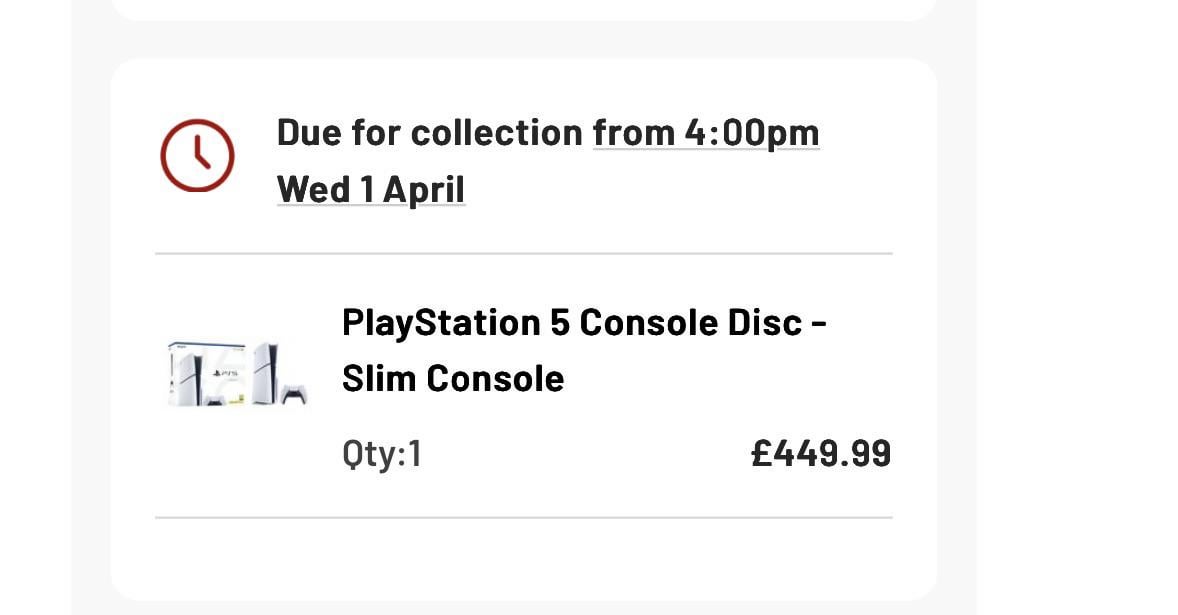Click the "Slim Console" line of the title

click(x=453, y=379)
